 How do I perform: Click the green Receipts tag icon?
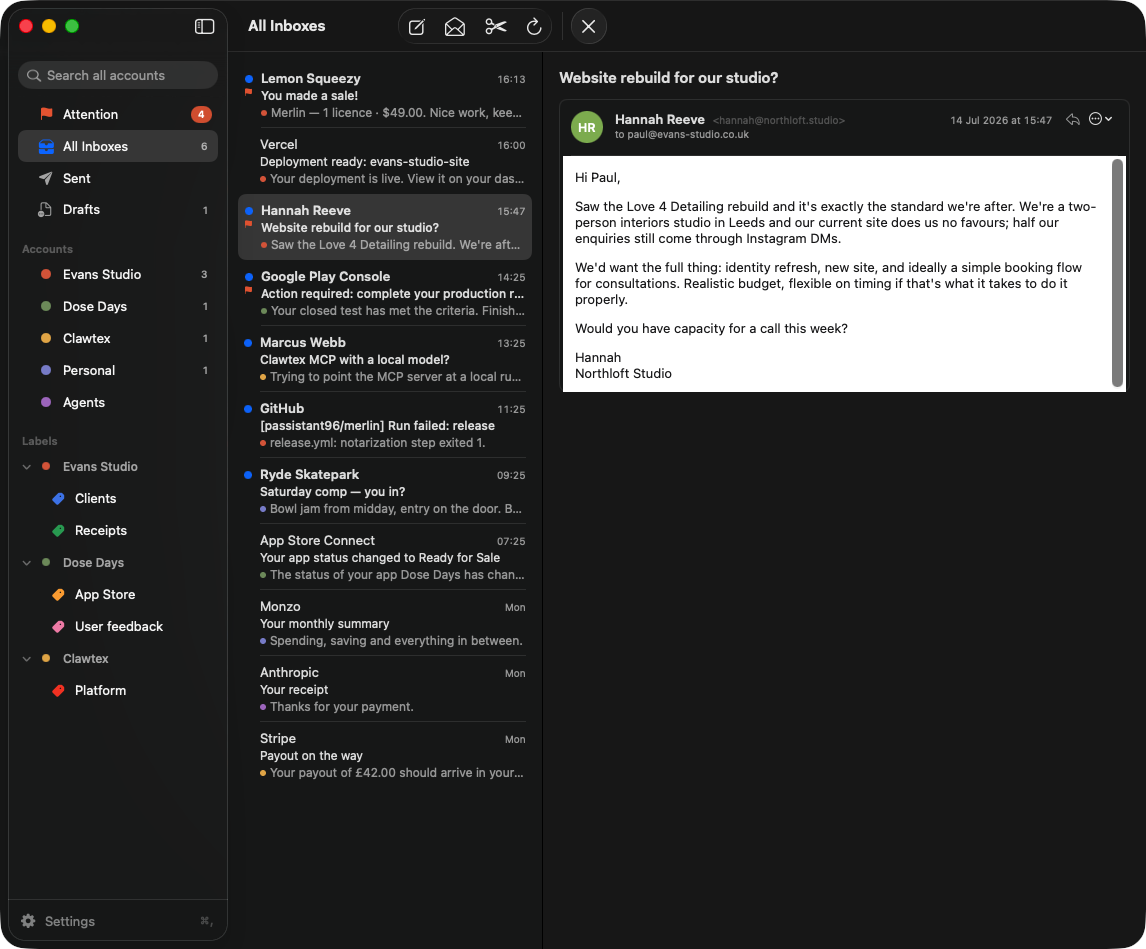pyautogui.click(x=58, y=531)
